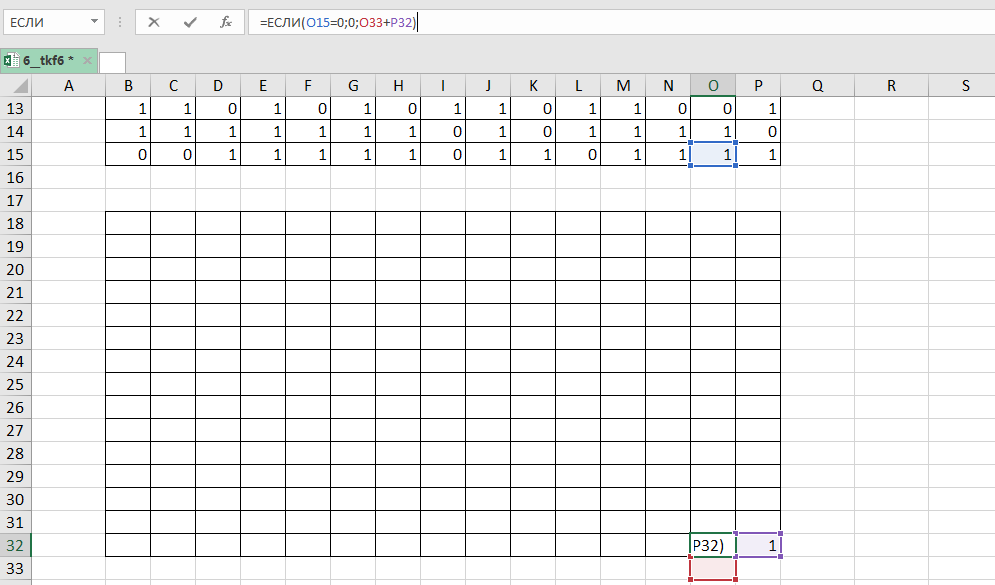This screenshot has width=995, height=585.
Task: Click the formula bar resize dots handle
Action: [120, 21]
